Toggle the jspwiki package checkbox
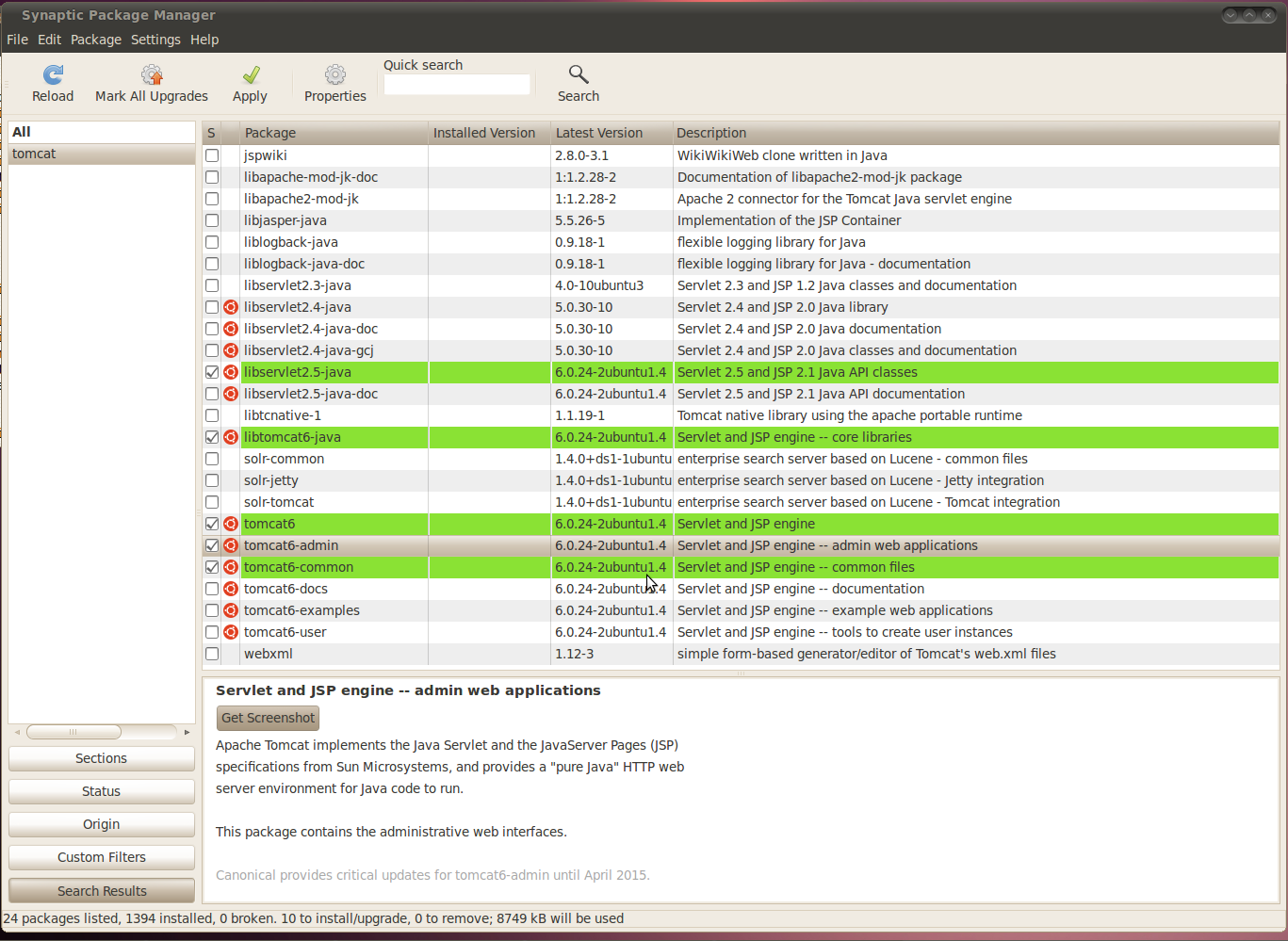This screenshot has height=941, width=1288. point(212,155)
